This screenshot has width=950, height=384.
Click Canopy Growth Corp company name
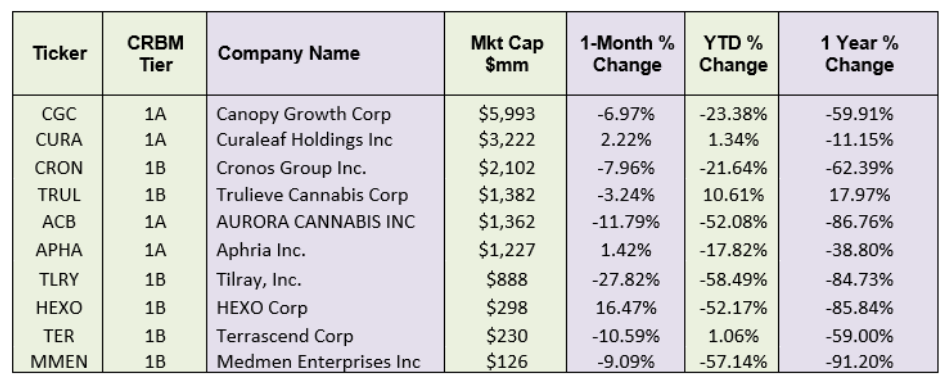pyautogui.click(x=304, y=114)
